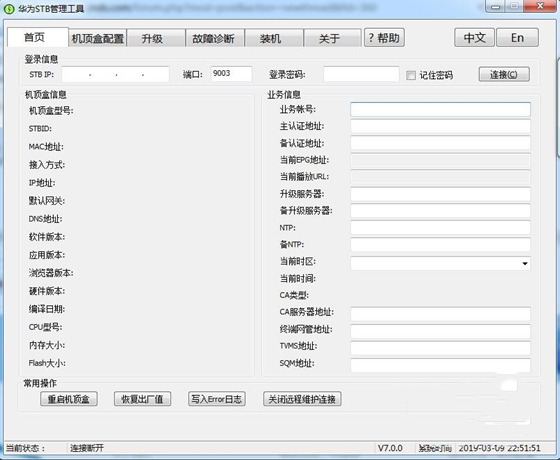Click the STBID label

point(40,129)
